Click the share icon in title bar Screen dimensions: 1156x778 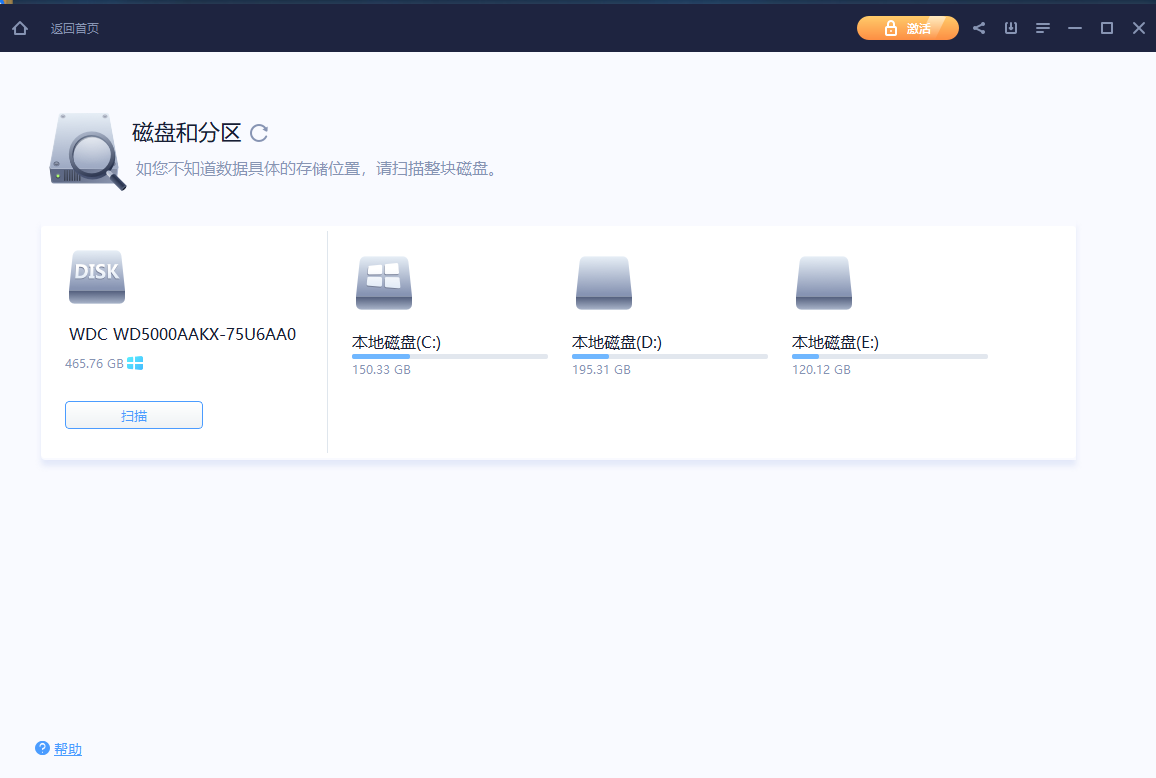(x=979, y=28)
